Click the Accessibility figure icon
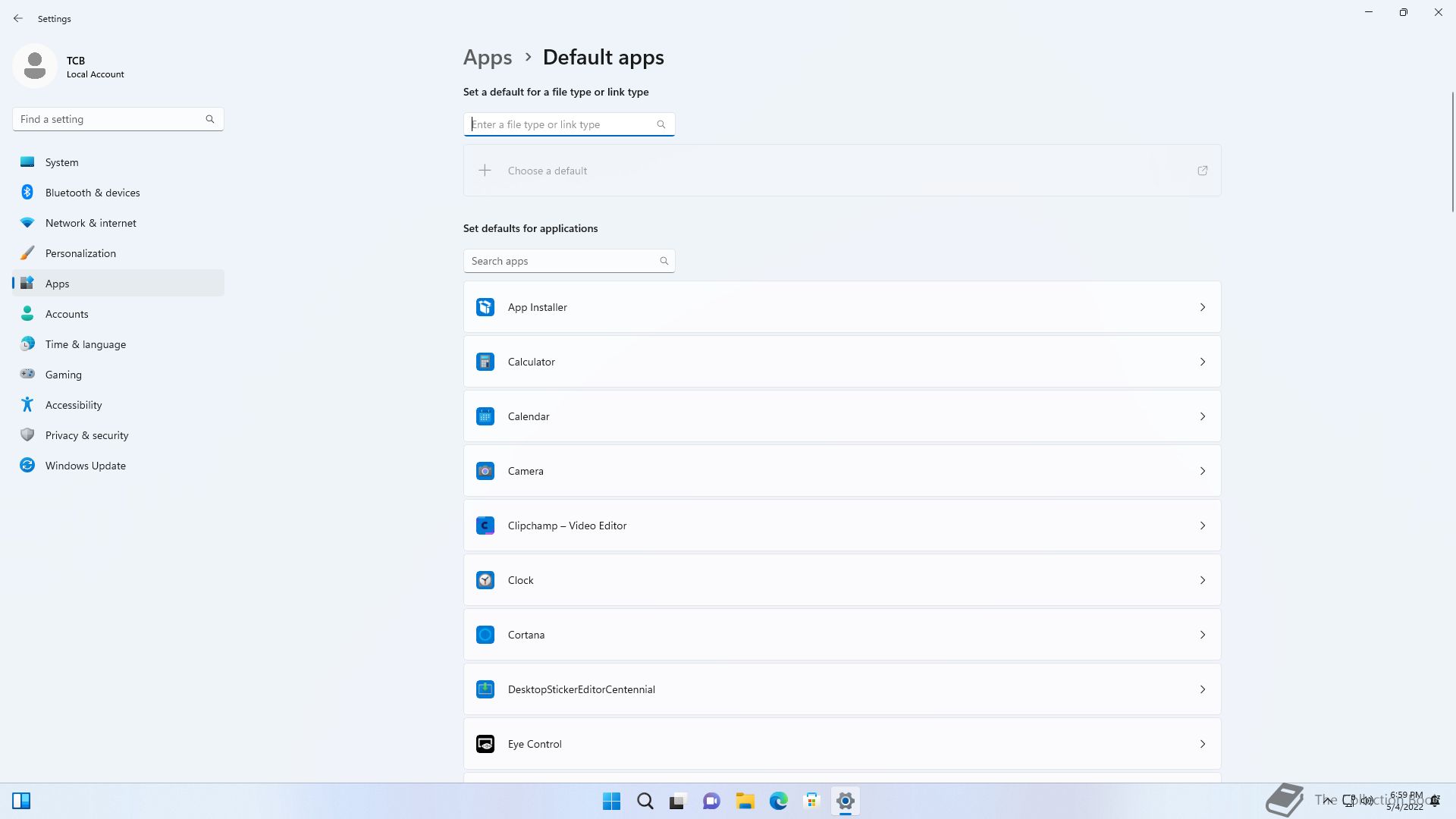The height and width of the screenshot is (819, 1456). [27, 405]
